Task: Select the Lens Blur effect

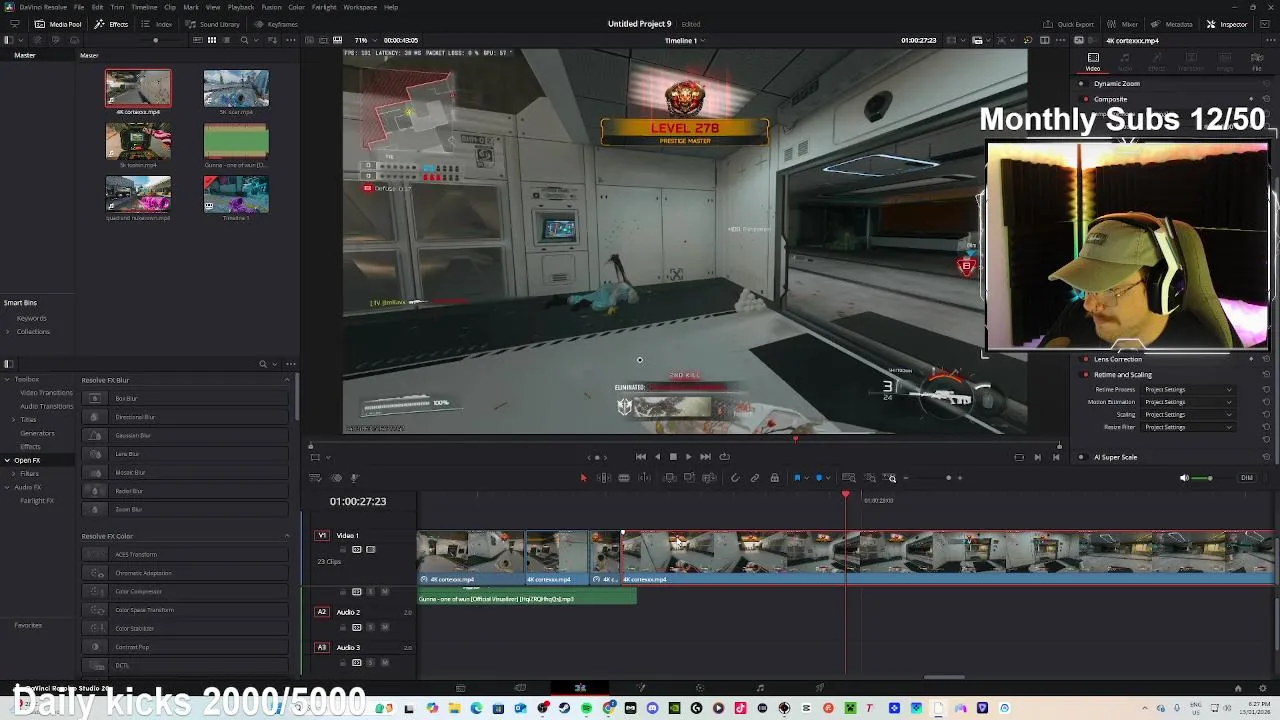Action: click(186, 454)
